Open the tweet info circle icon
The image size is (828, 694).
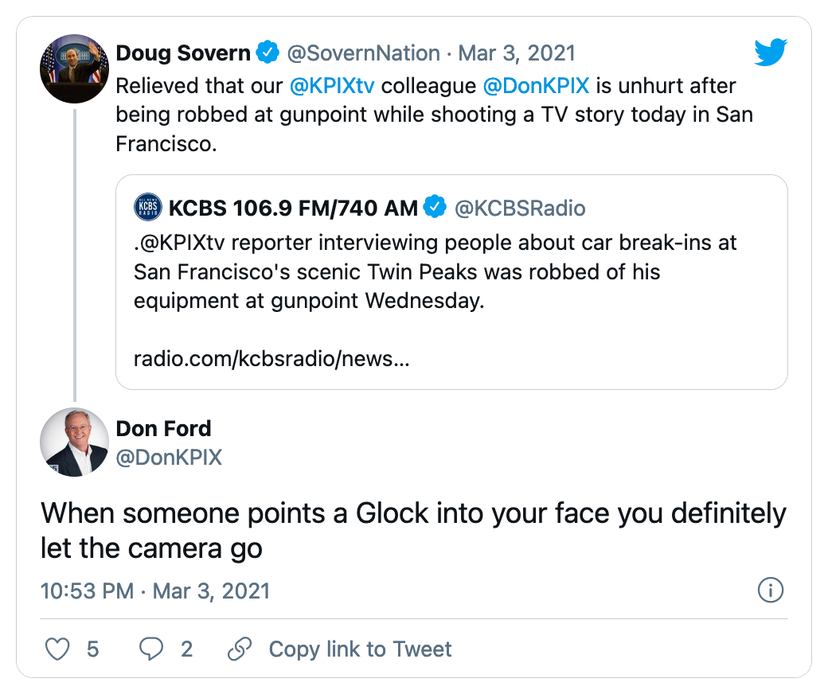pyautogui.click(x=770, y=590)
